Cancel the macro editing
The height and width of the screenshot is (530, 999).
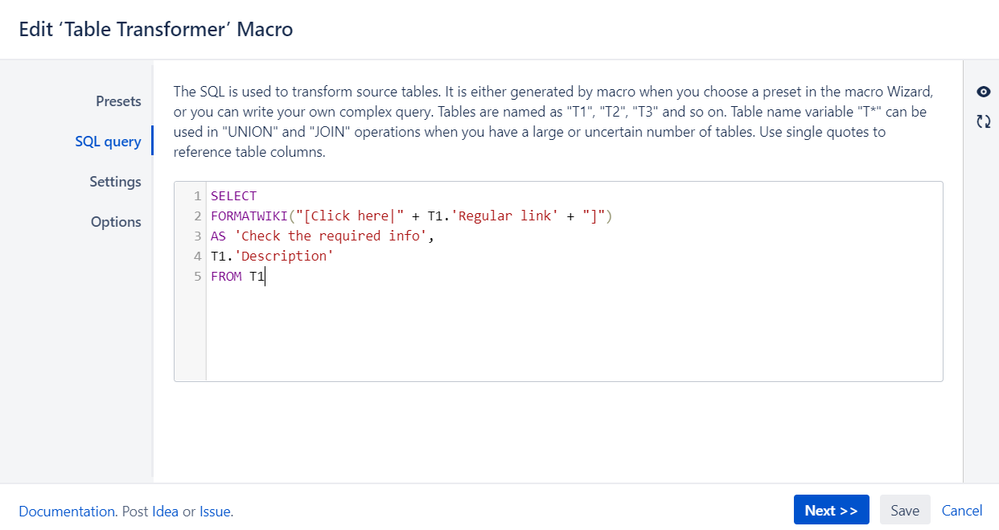pyautogui.click(x=962, y=510)
